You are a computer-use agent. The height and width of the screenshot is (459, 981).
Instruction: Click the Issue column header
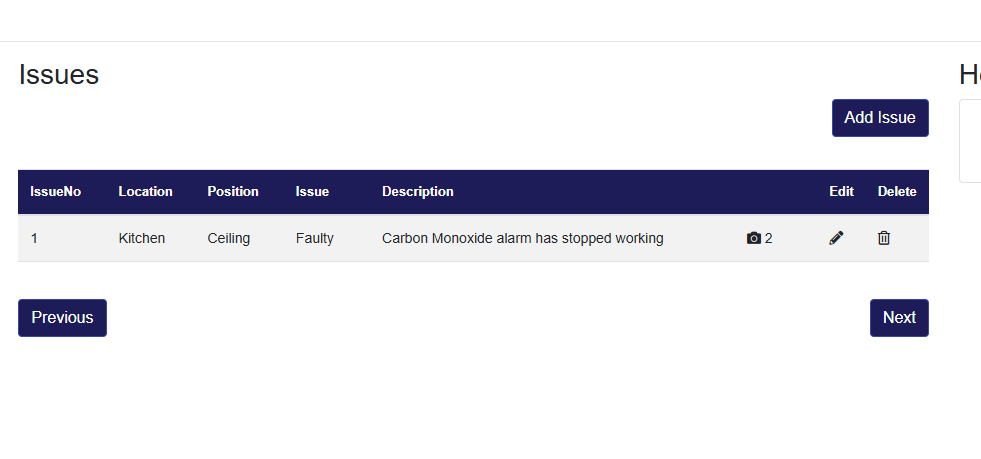pos(312,191)
